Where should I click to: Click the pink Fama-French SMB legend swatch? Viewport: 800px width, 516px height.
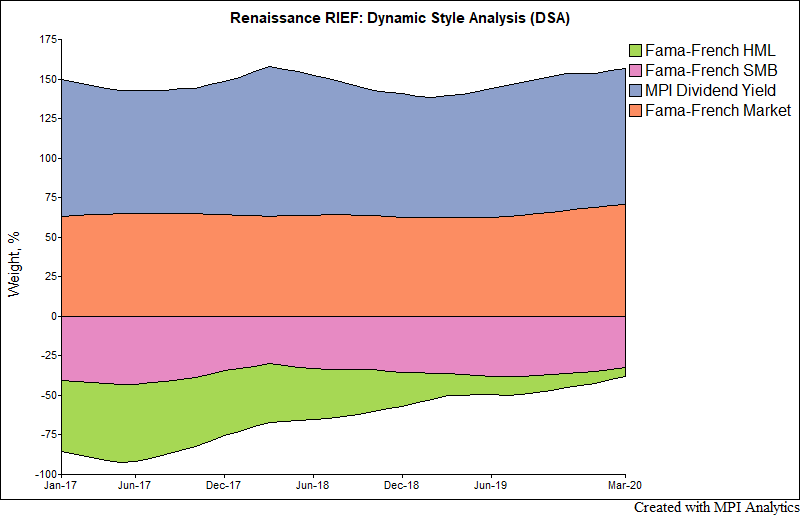[635, 70]
